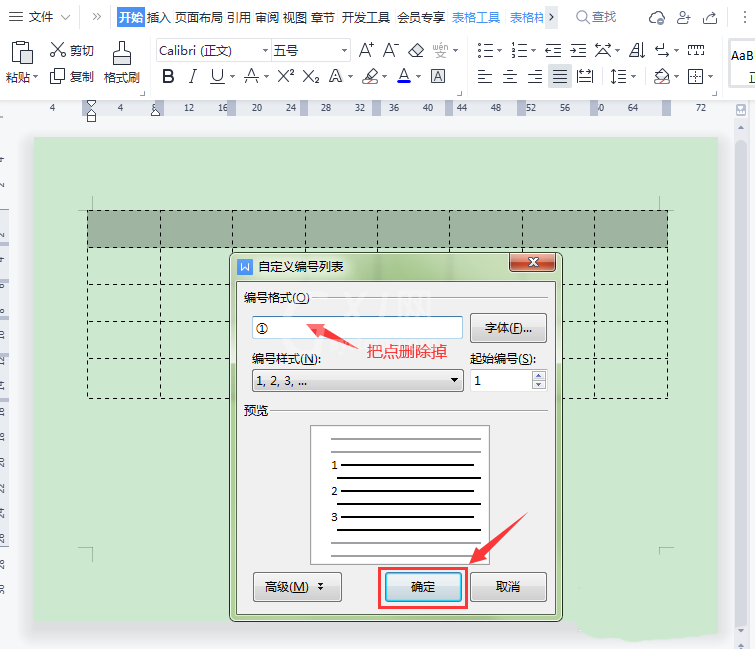
Task: Click the phonetic guide wén icon
Action: coord(440,50)
